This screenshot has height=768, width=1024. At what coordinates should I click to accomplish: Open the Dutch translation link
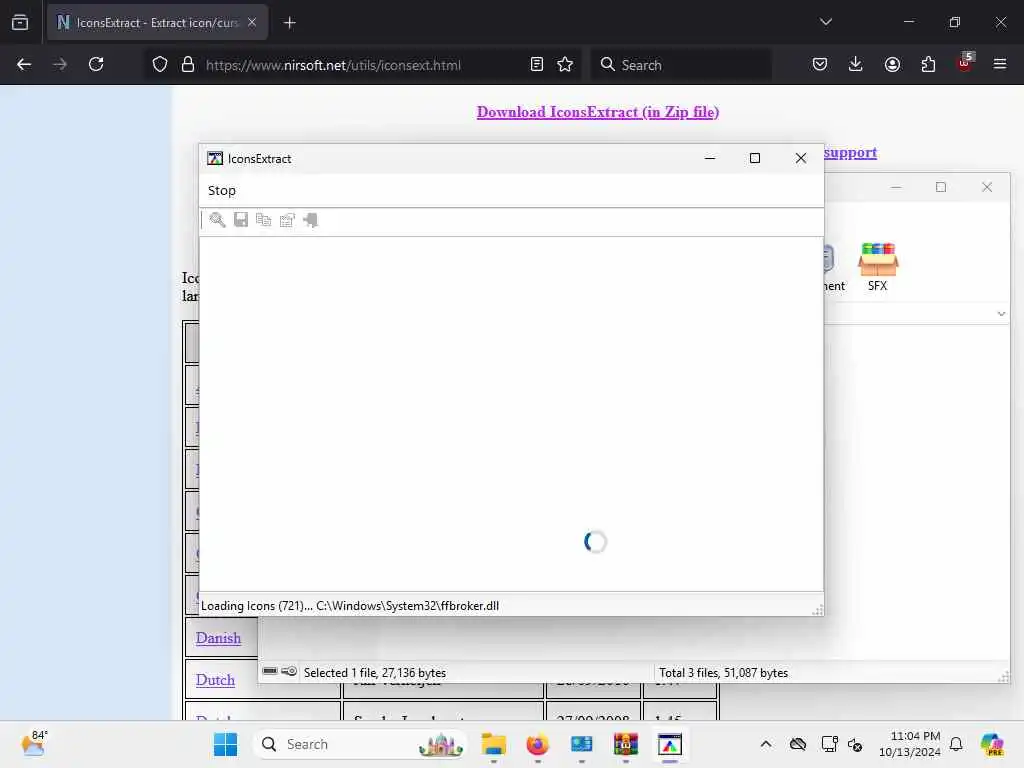pos(215,680)
